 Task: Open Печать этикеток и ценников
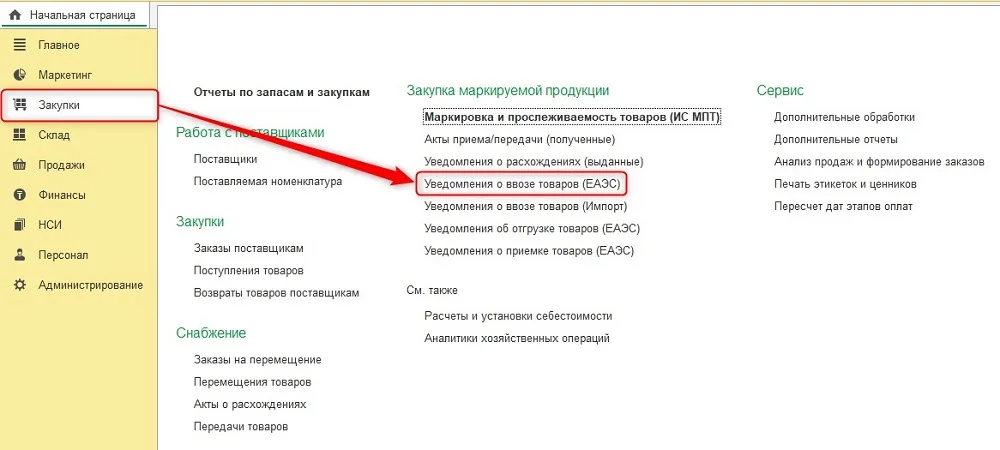tap(846, 184)
